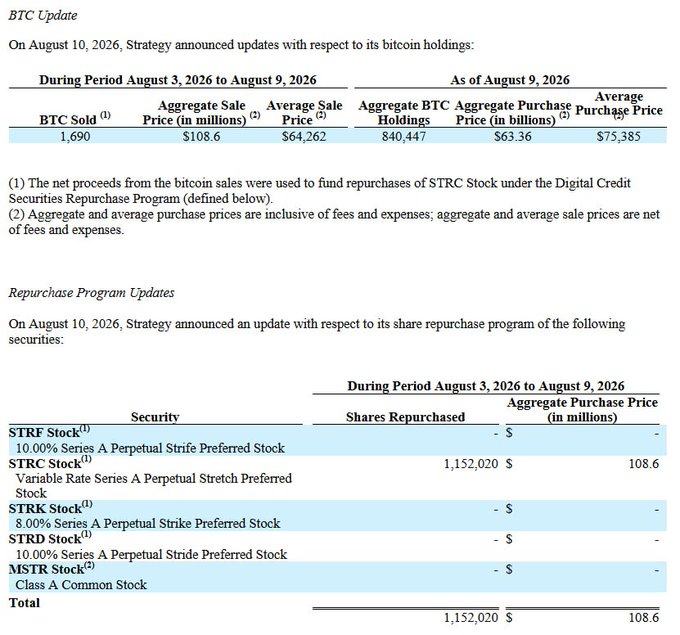Click the 'Shares Repurchased' column header
Screen dimensions: 680x635
coord(405,417)
